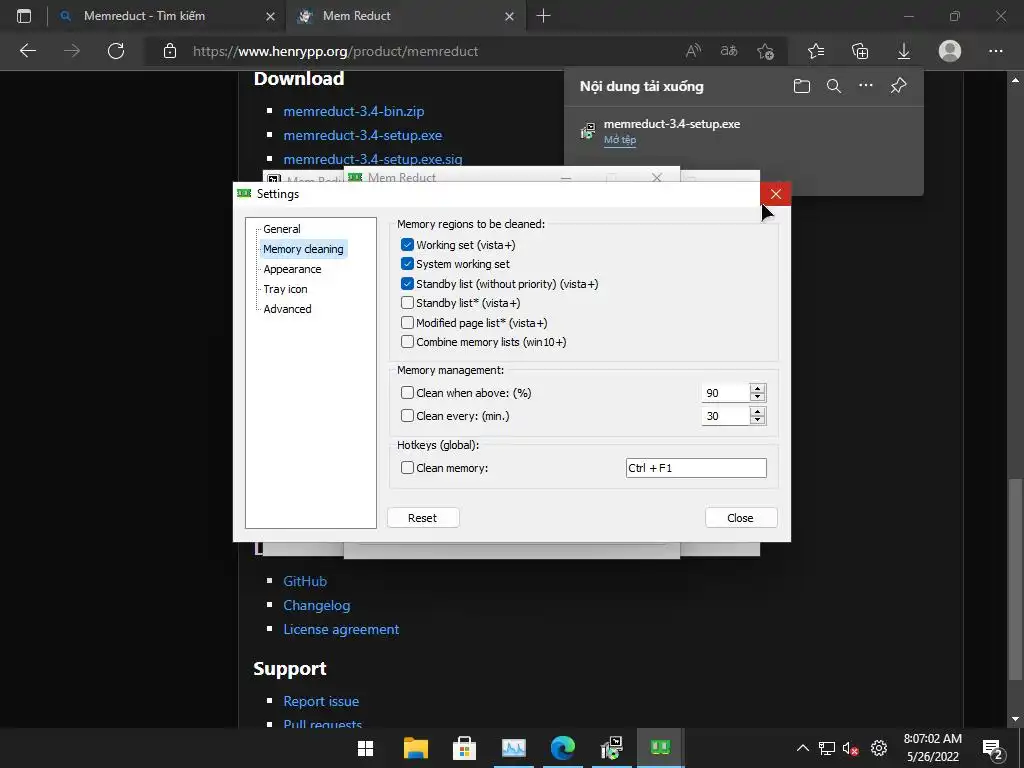Viewport: 1024px width, 768px height.
Task: View site information lock icon
Action: click(x=170, y=51)
